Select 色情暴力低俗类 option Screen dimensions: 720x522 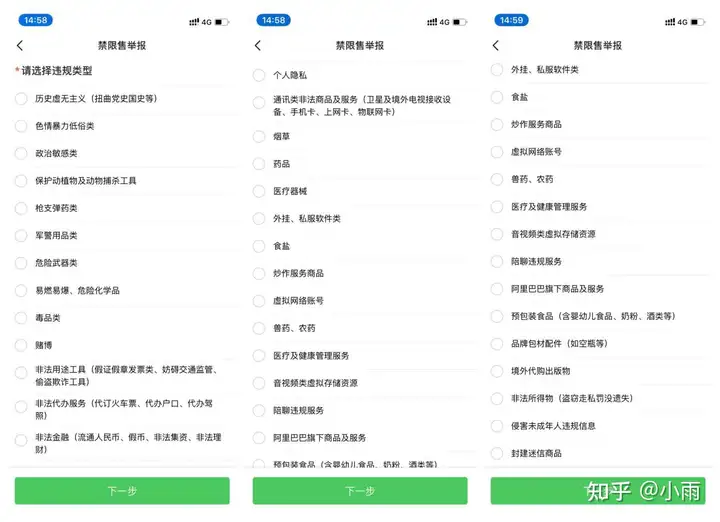pos(21,126)
